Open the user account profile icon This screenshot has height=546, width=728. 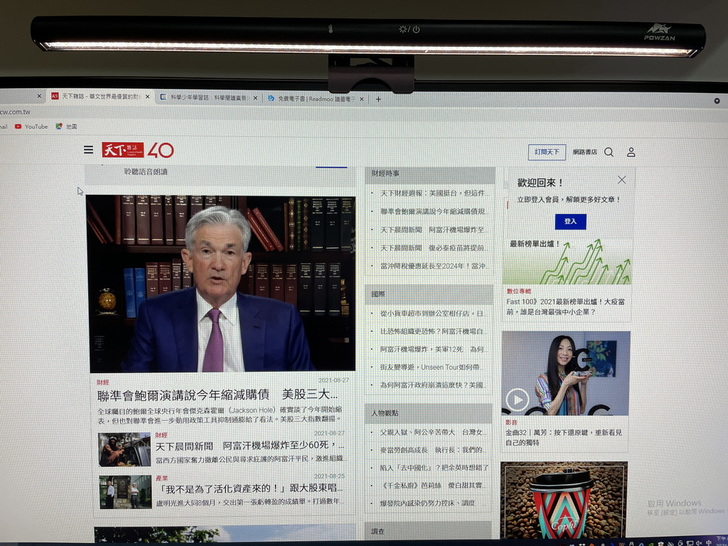631,152
